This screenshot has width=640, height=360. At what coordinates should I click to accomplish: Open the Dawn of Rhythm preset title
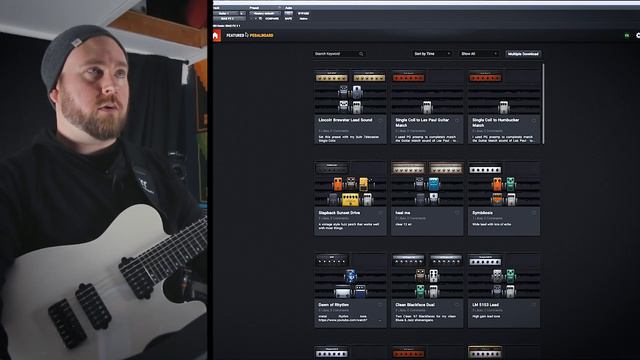click(x=333, y=305)
